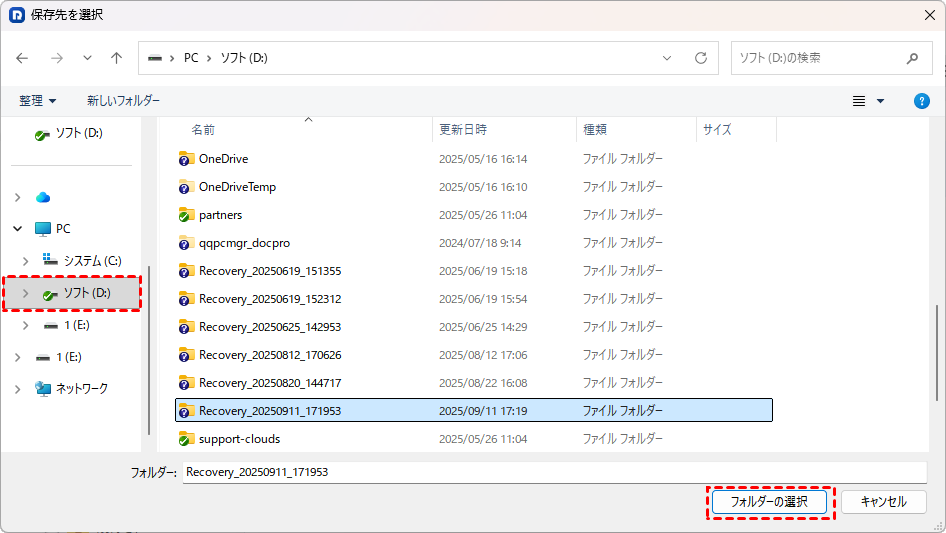This screenshot has width=946, height=533.
Task: Click the support-clouds folder name
Action: coord(240,439)
